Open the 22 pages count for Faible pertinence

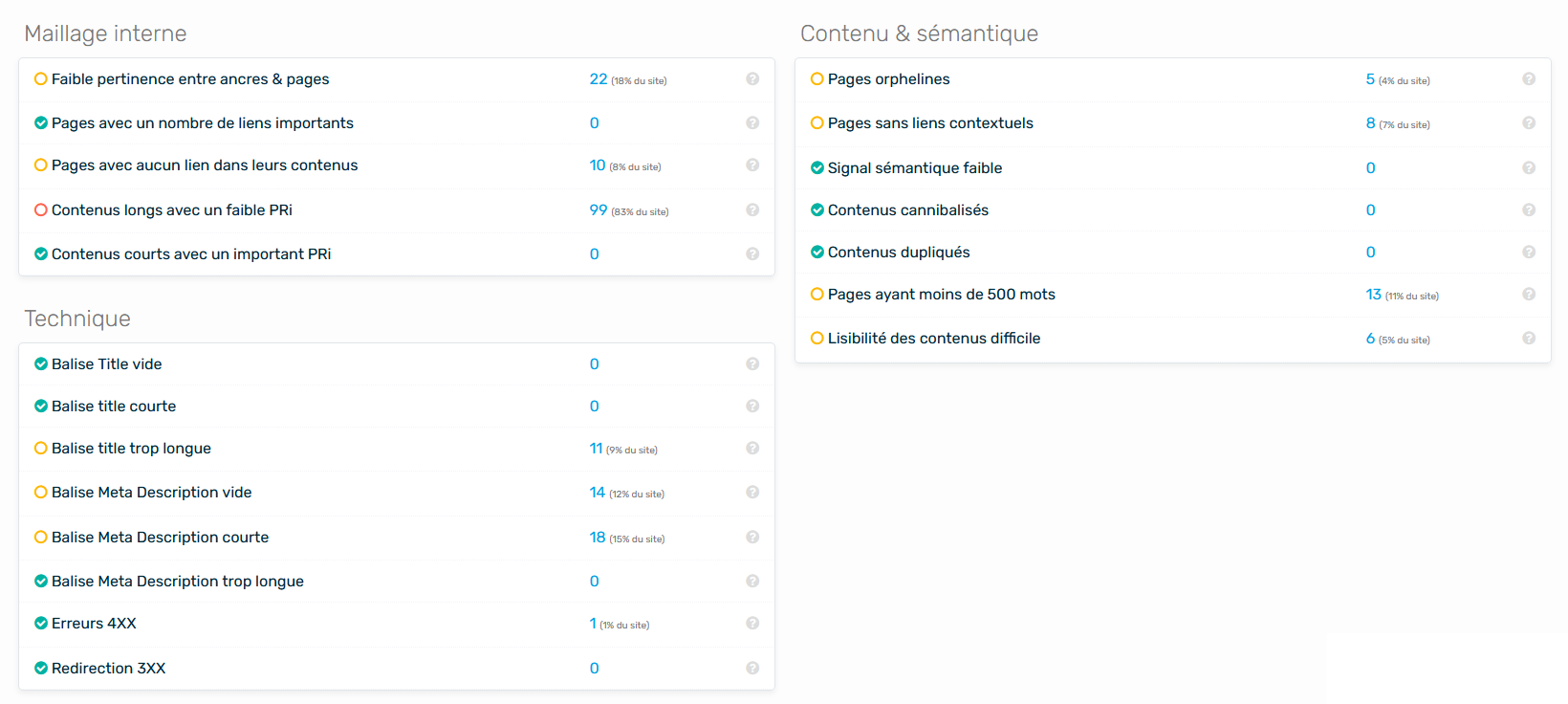(x=599, y=79)
